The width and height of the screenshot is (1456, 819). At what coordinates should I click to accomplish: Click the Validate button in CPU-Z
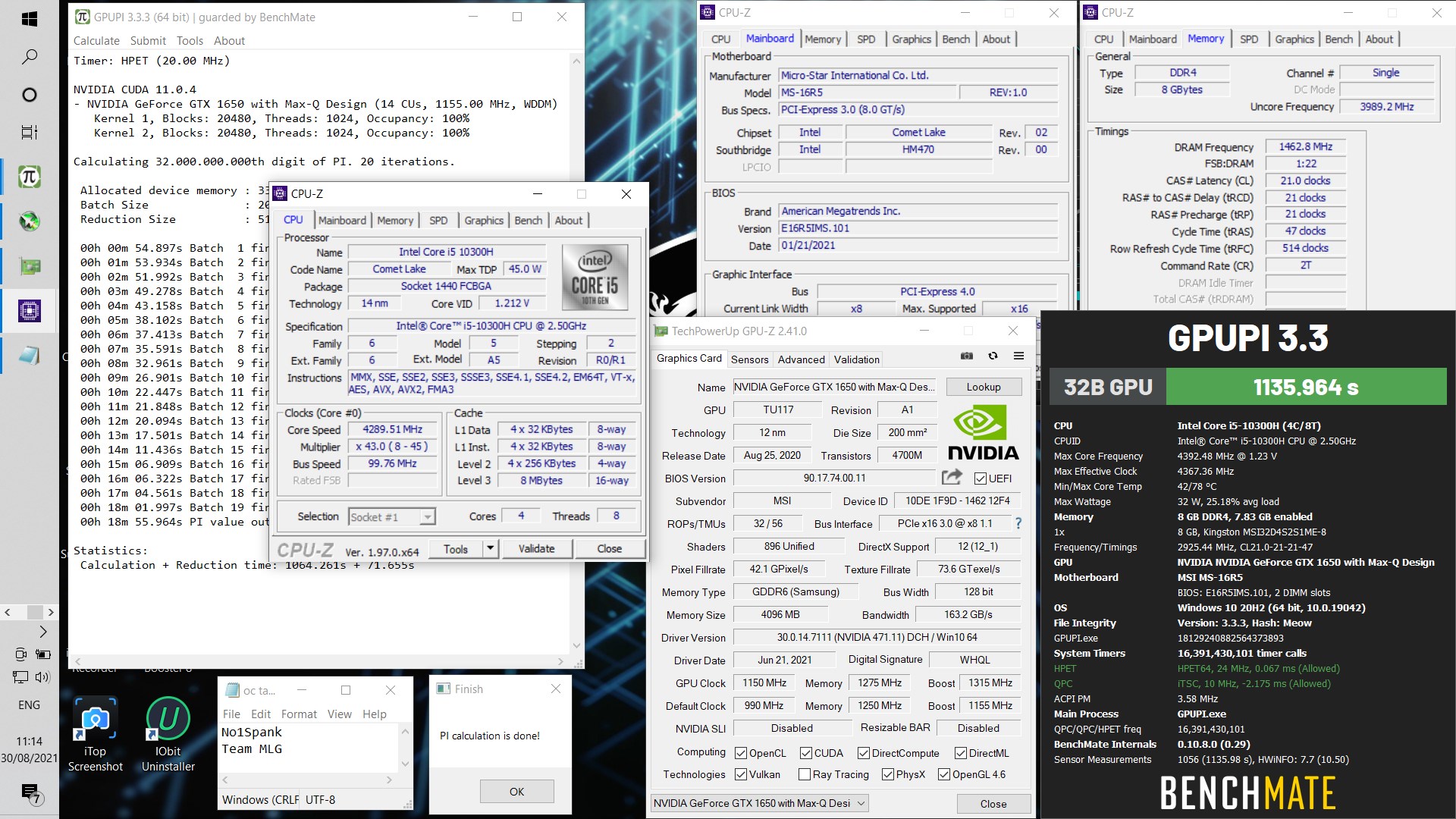tap(536, 548)
